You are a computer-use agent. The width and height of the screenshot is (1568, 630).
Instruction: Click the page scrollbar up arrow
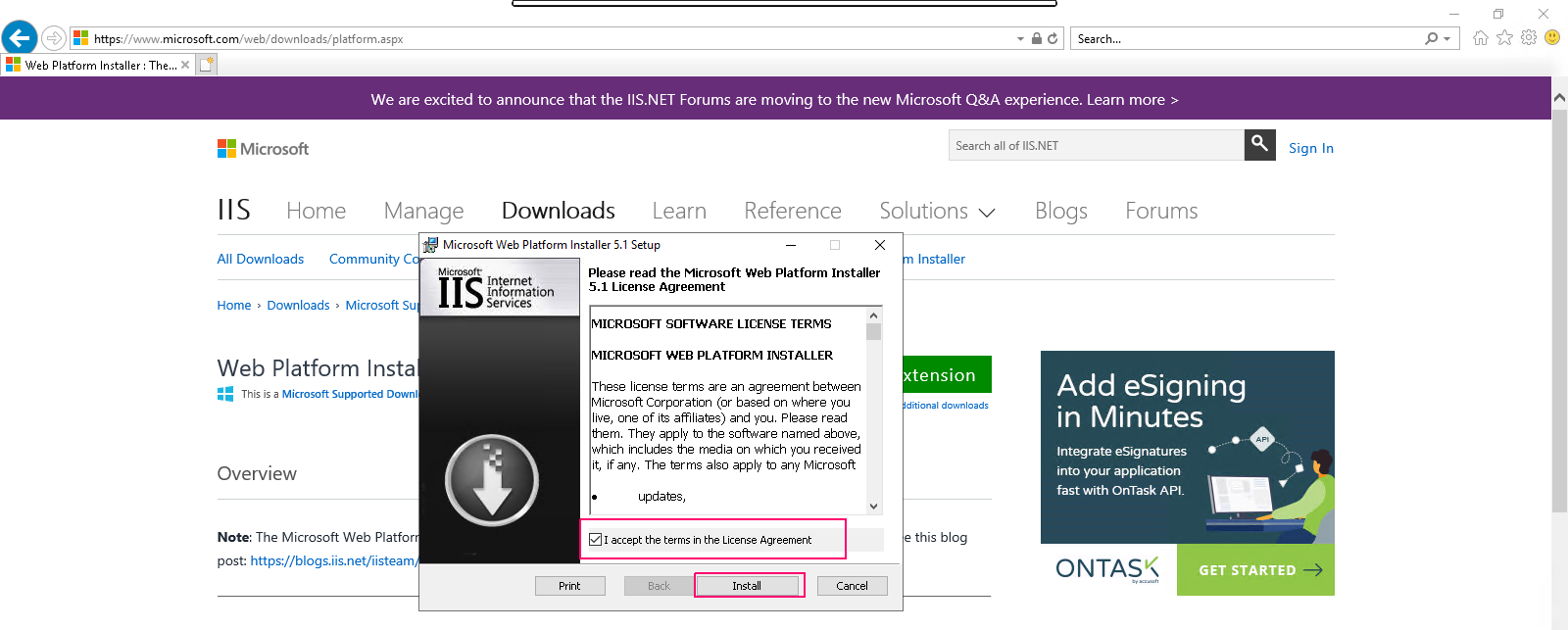pos(1559,98)
